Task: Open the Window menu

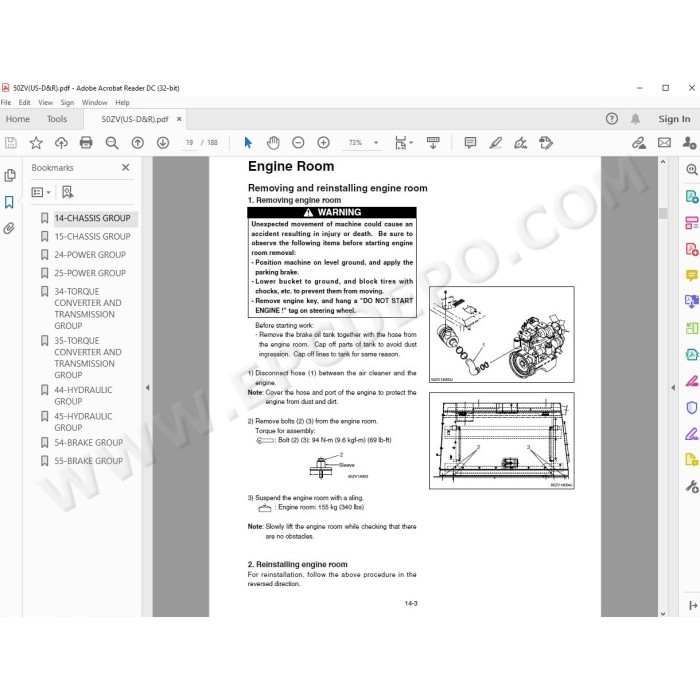Action: [x=95, y=103]
